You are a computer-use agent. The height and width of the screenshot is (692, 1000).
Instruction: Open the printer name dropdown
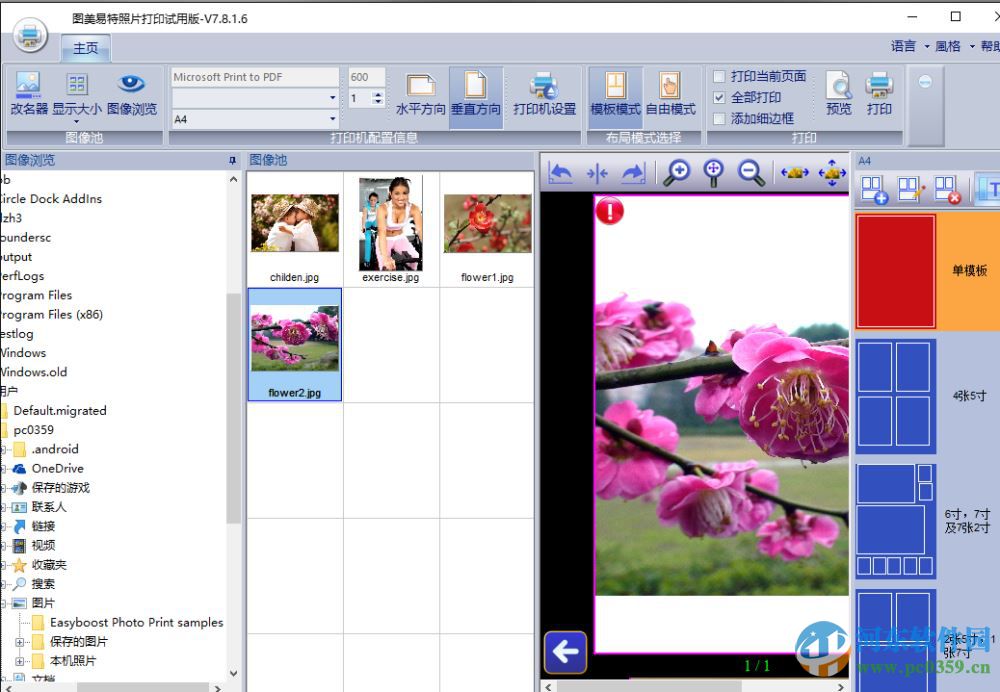point(332,98)
